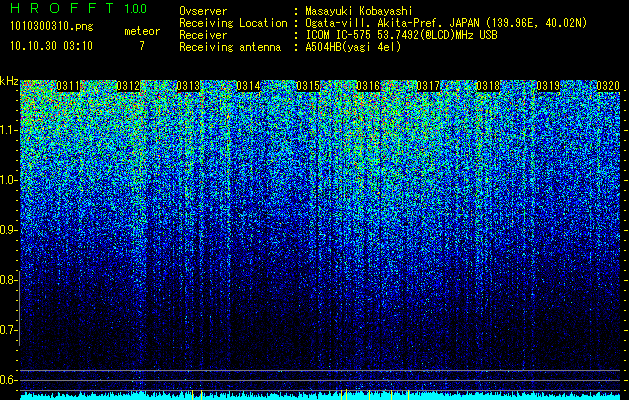Click the 0318 time marker
The height and width of the screenshot is (400, 629).
(x=488, y=86)
